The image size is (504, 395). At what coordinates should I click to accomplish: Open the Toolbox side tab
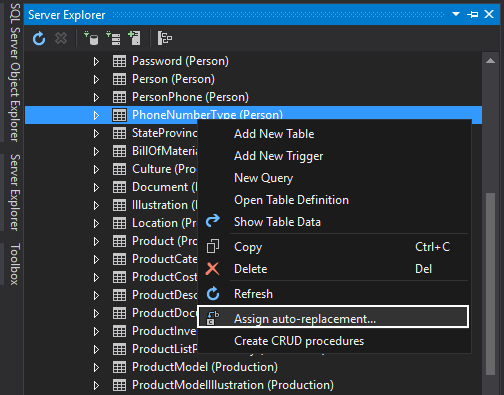coord(15,264)
